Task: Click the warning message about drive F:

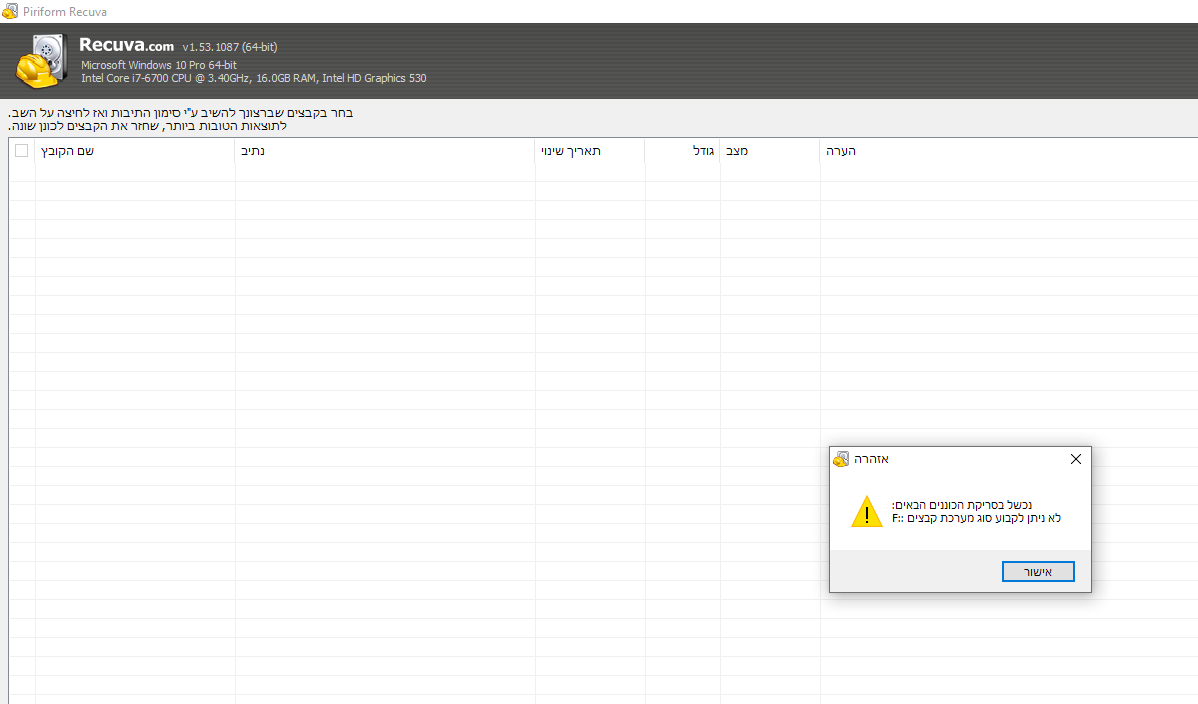Action: pos(976,518)
